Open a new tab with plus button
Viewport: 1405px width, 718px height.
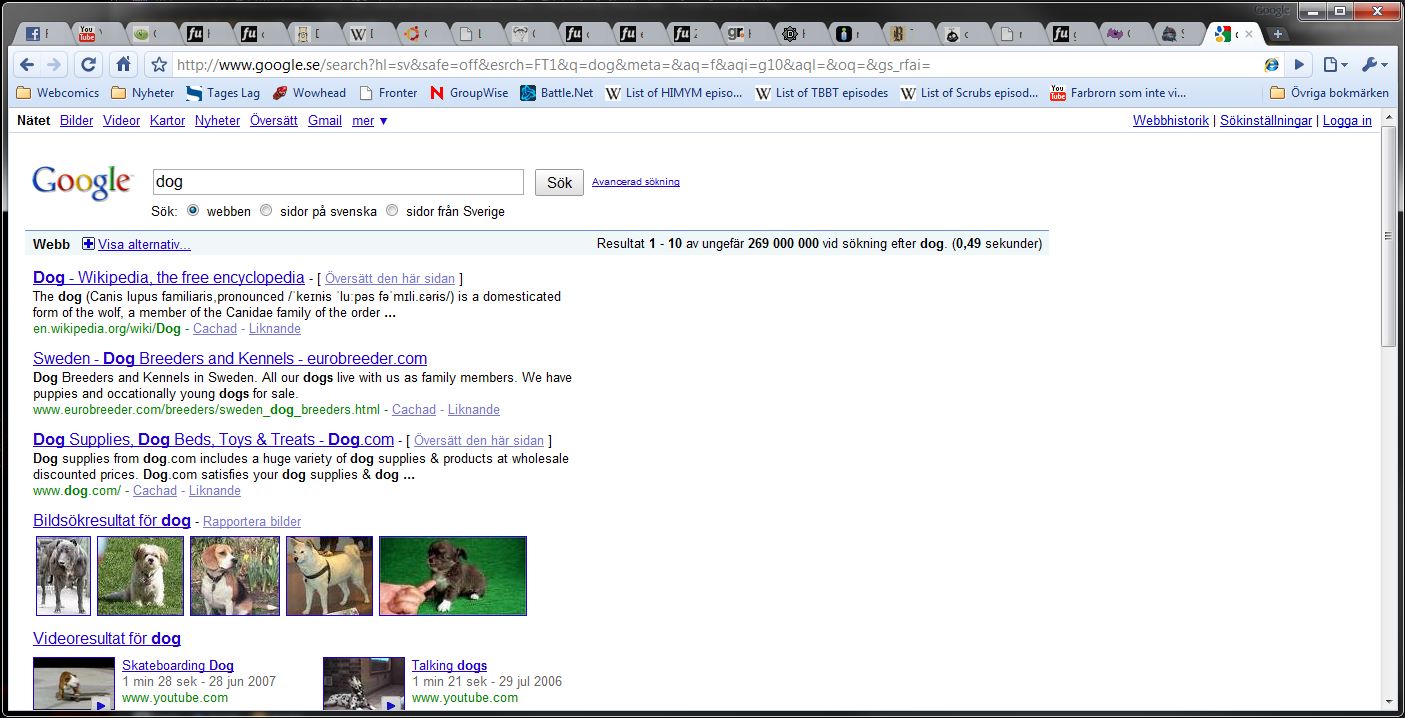click(x=1277, y=34)
